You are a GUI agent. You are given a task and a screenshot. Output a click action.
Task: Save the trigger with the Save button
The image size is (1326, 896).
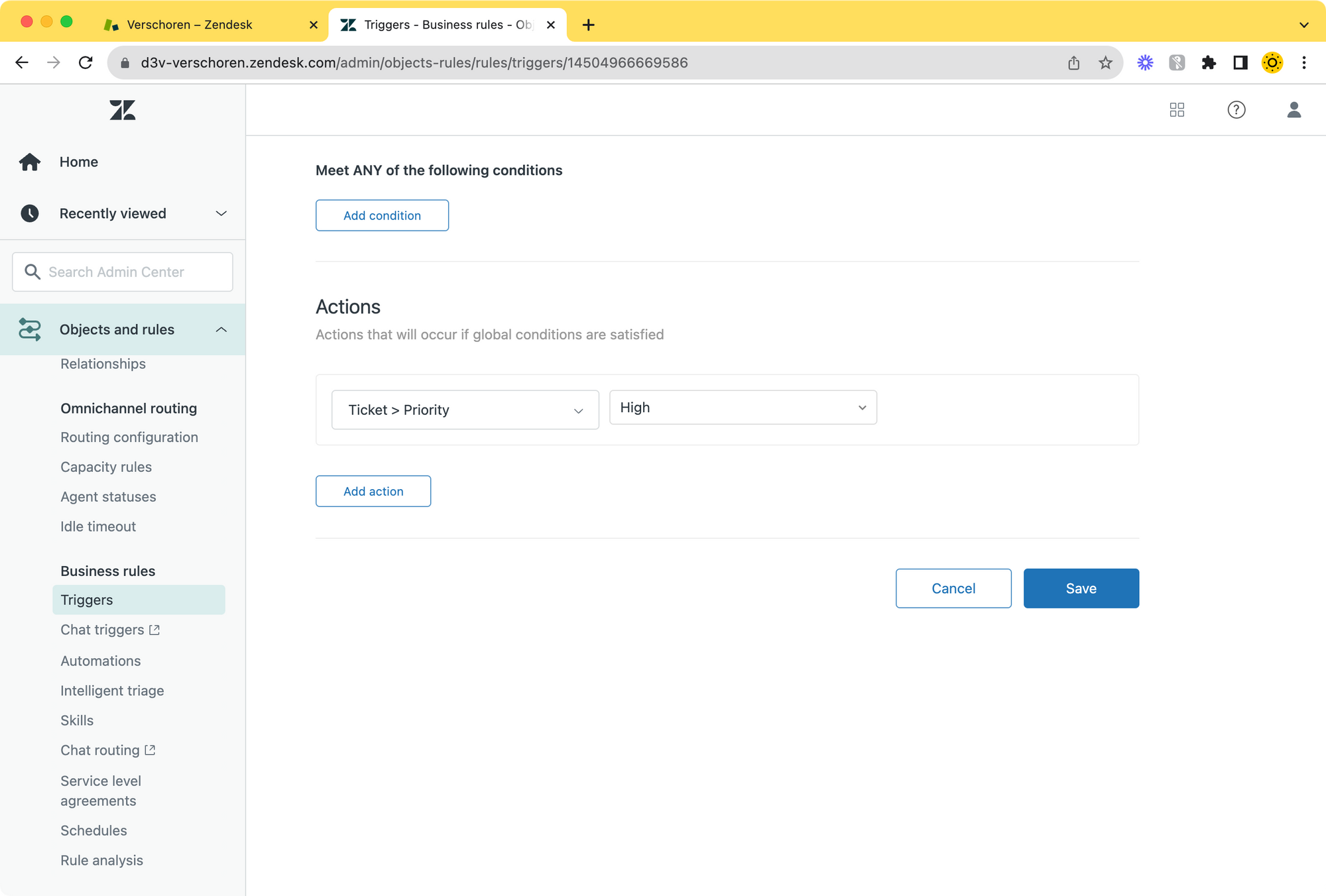1081,588
